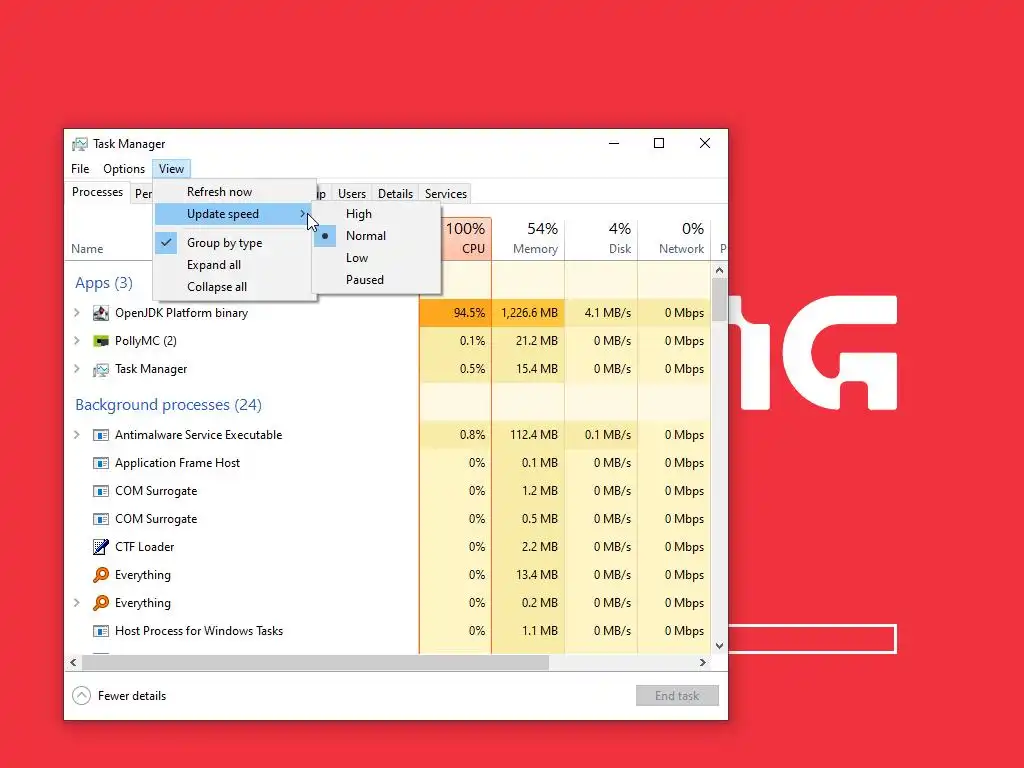Choose Collapse all in View menu
The width and height of the screenshot is (1024, 768).
(235, 287)
